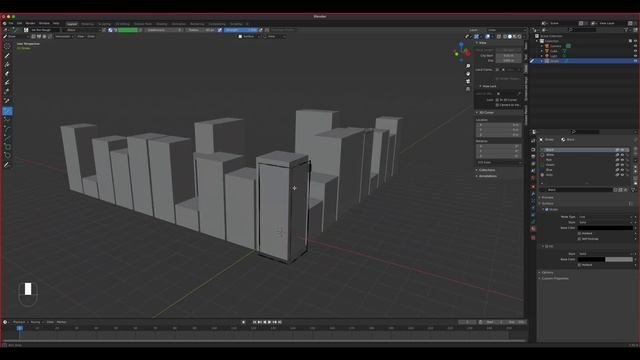The height and width of the screenshot is (360, 640).
Task: Open Stroke Style dropdown
Action: (x=605, y=222)
